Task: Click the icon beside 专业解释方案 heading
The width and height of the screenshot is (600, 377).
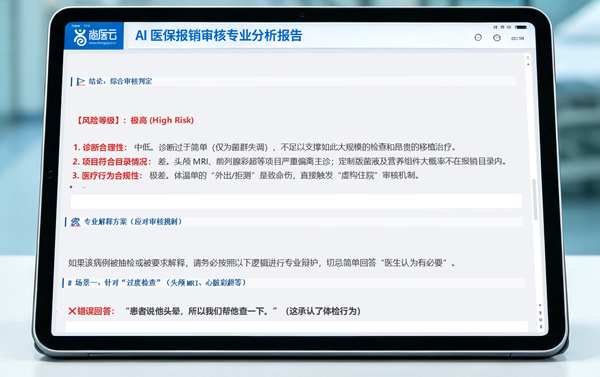Action: tap(75, 222)
